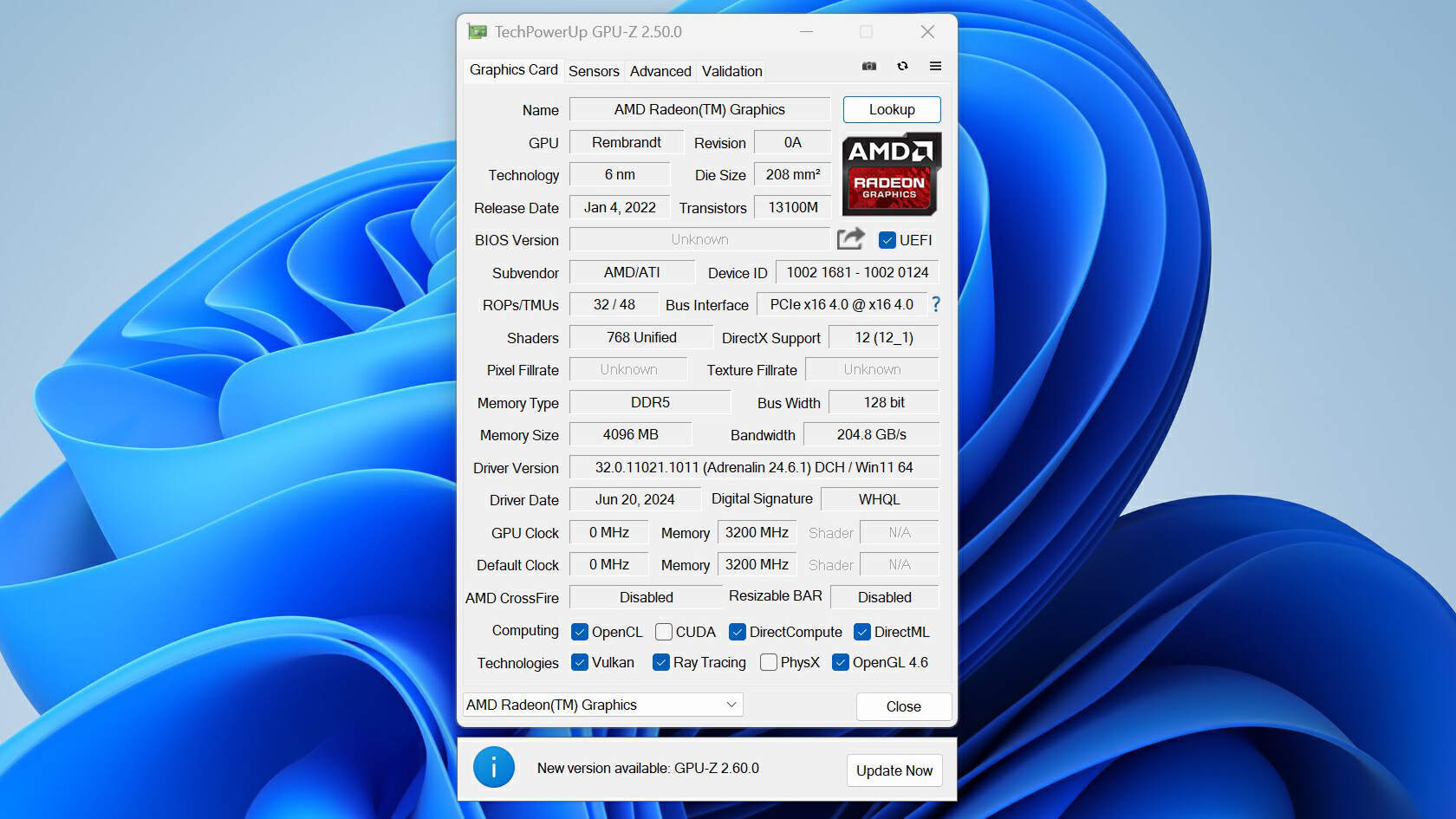Click the Bandwidth value 204.8 GB/s
This screenshot has height=819, width=1456.
pyautogui.click(x=872, y=434)
